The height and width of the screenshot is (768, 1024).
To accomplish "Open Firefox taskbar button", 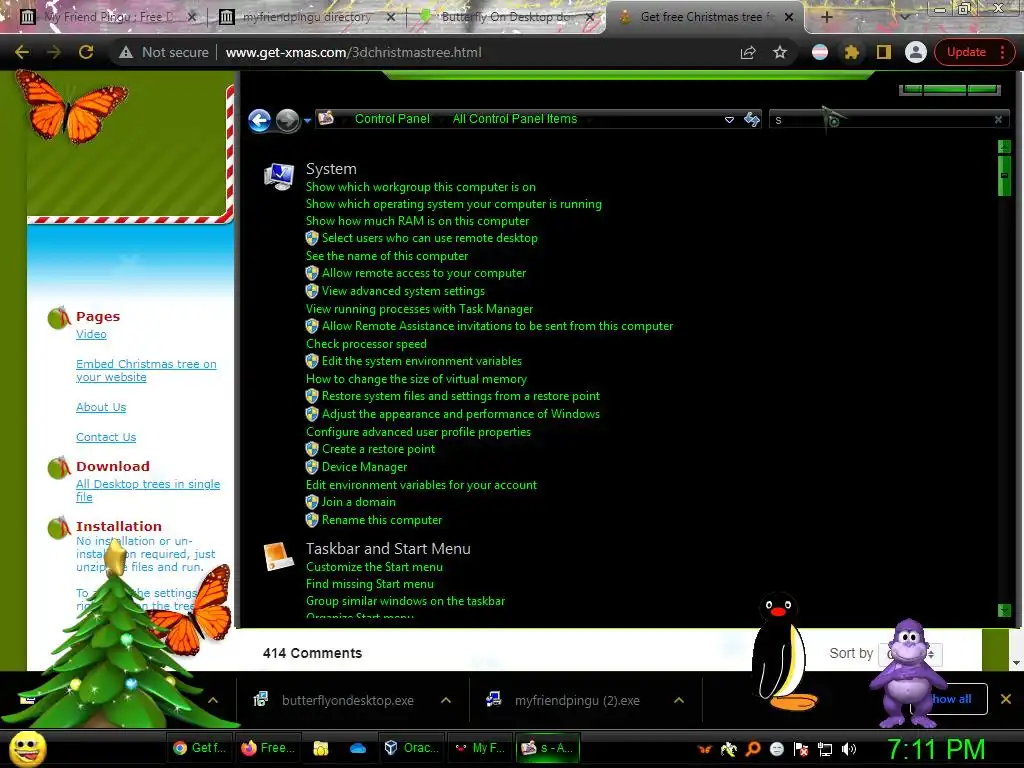I will point(267,748).
